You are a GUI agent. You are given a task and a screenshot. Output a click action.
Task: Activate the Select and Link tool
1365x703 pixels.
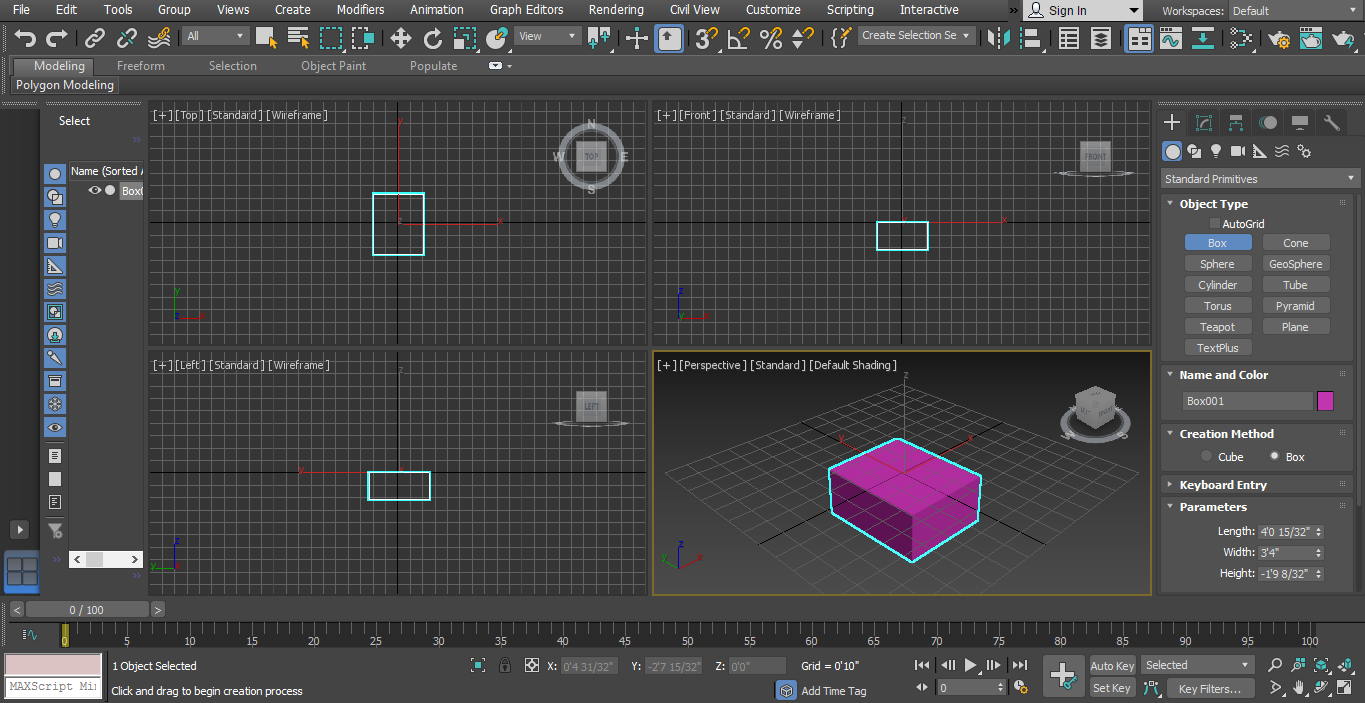pos(95,38)
